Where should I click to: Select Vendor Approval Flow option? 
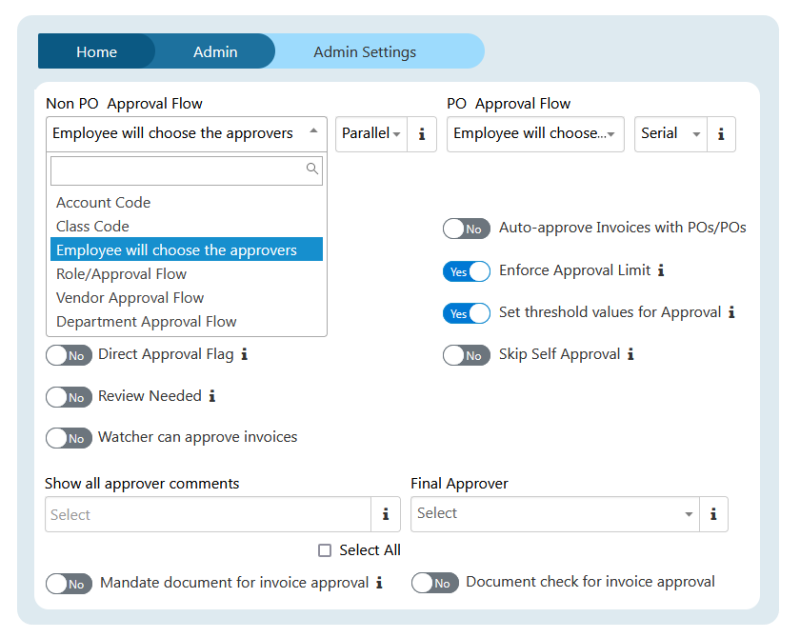click(x=130, y=298)
